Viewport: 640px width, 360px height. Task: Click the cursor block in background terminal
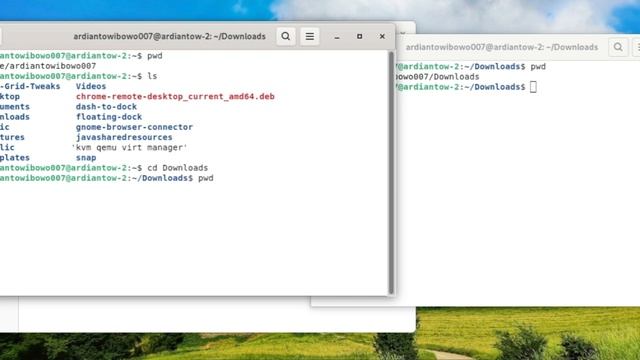pos(533,87)
